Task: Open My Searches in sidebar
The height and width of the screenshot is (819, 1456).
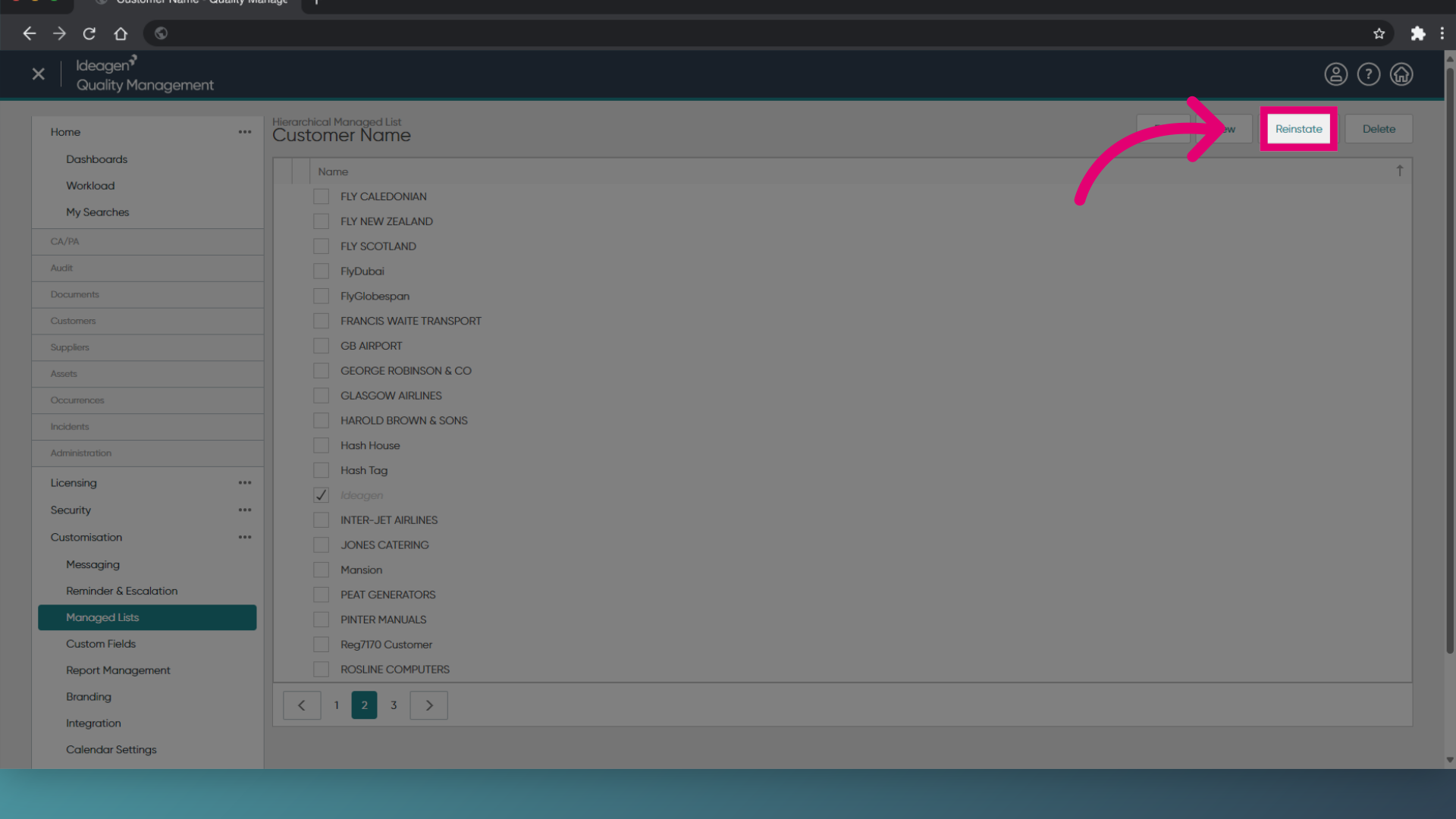Action: 98,212
